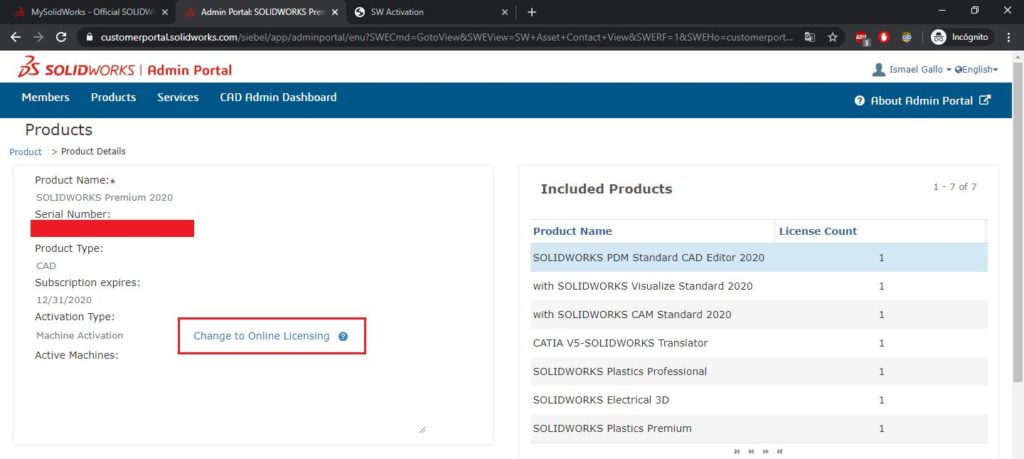1024x459 pixels.
Task: Click the padlock site info icon
Action: [x=89, y=37]
